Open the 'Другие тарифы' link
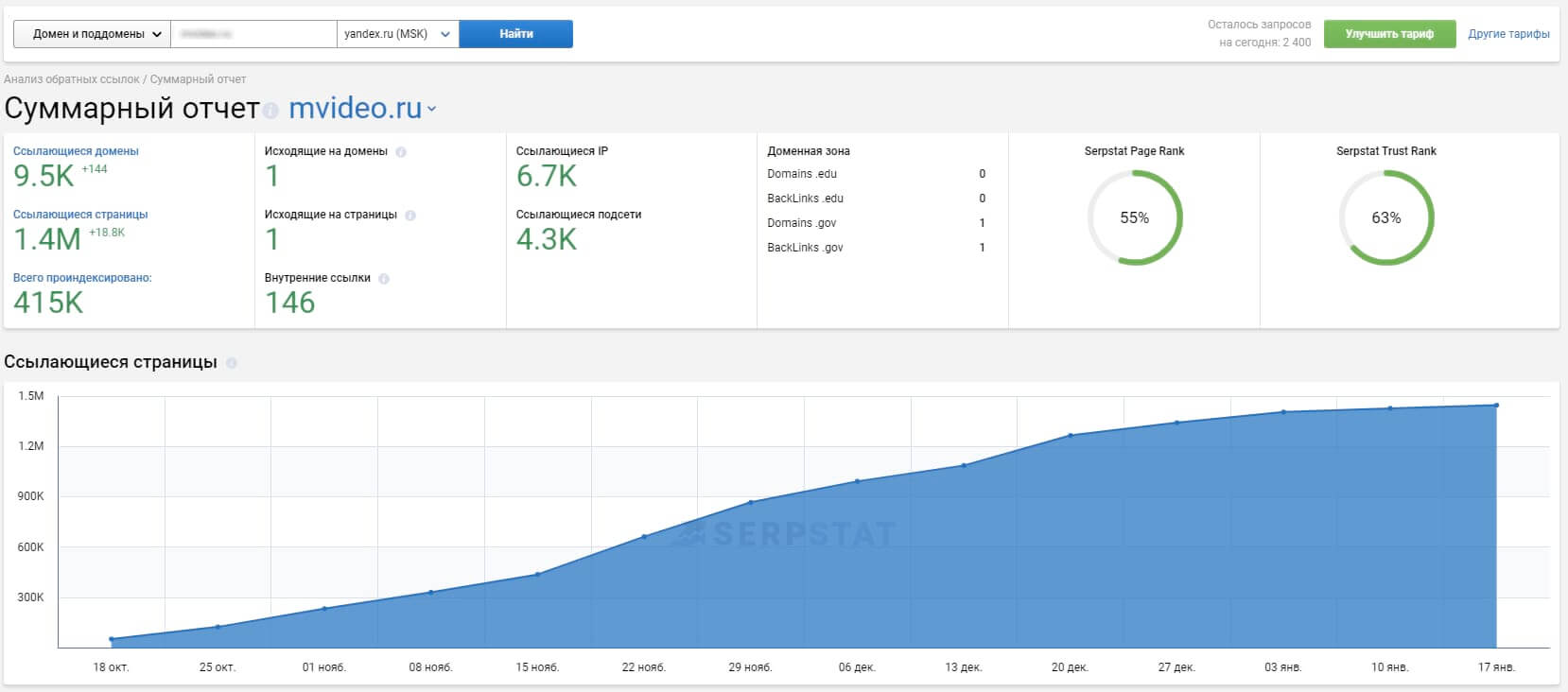Screen dimensions: 1568x692 1508,34
